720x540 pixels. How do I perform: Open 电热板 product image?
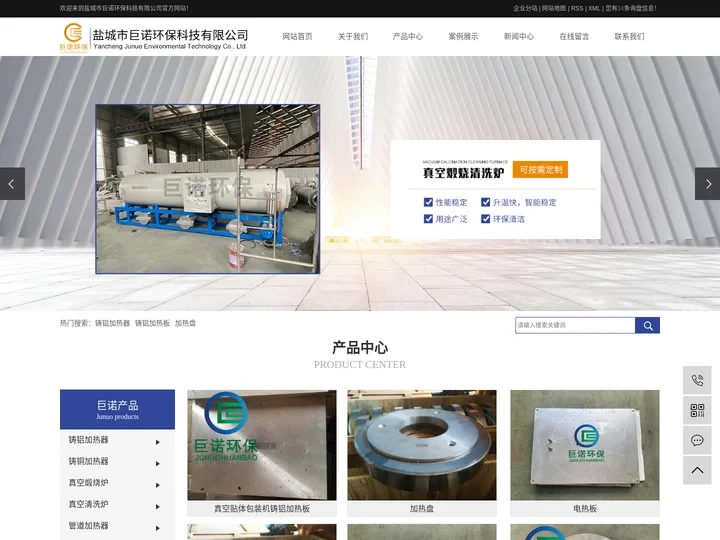(x=585, y=445)
